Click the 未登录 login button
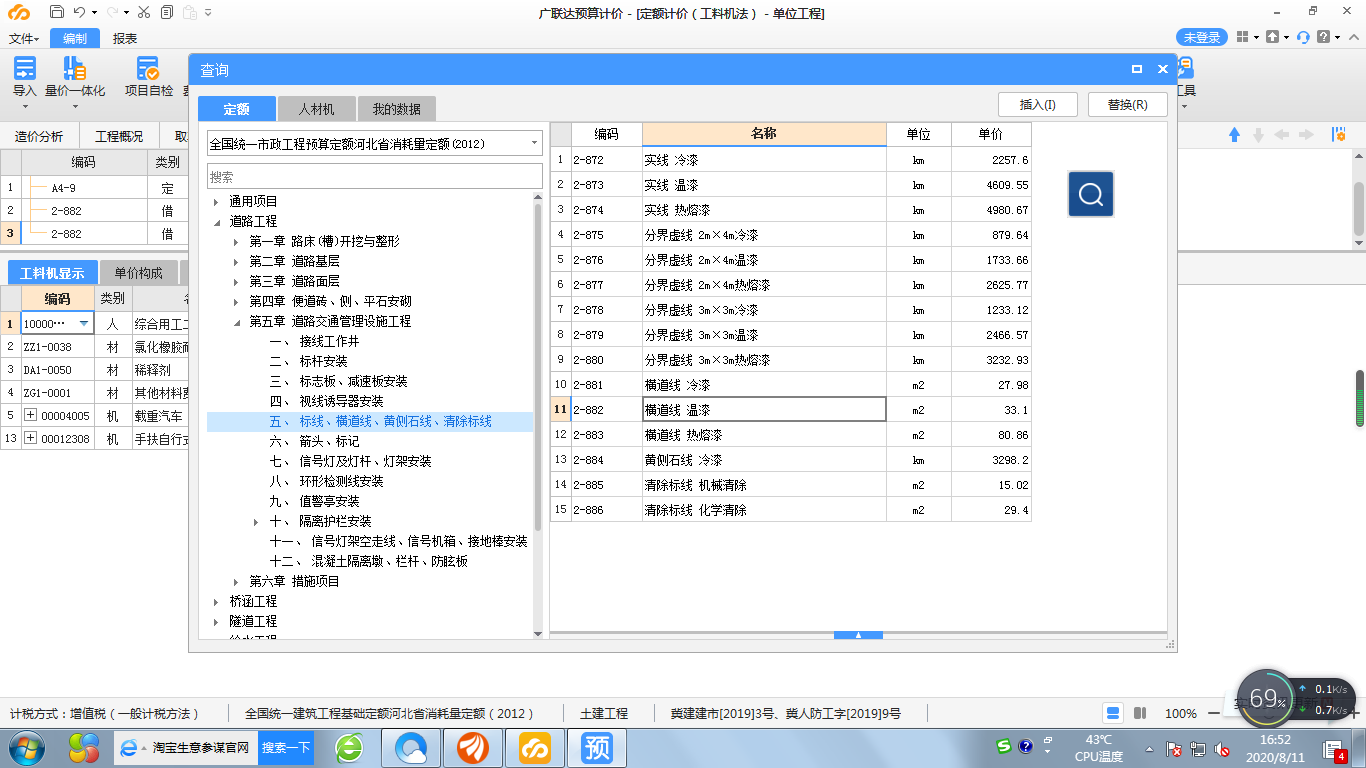 tap(1202, 37)
